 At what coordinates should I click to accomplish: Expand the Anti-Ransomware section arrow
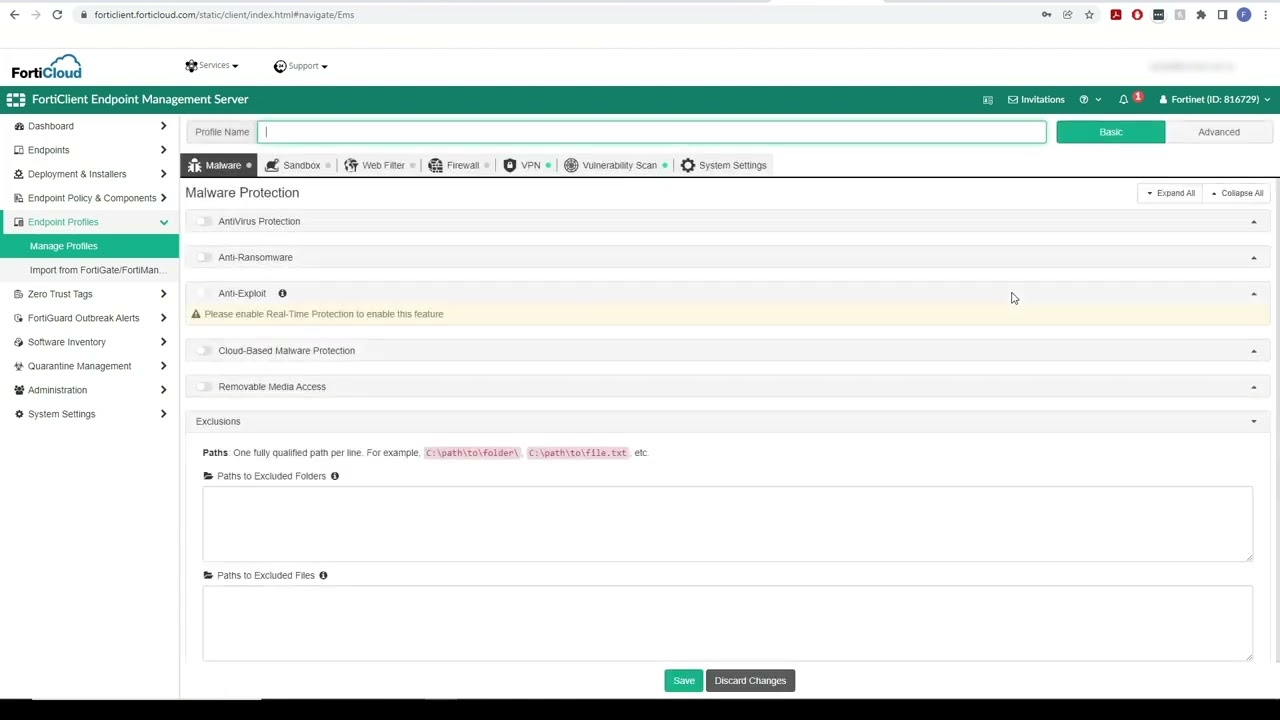[x=1254, y=258]
